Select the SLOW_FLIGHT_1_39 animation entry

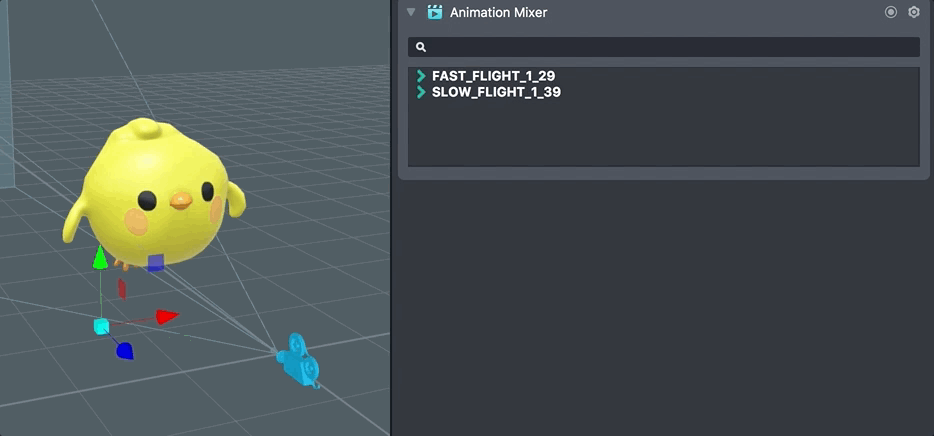point(495,92)
